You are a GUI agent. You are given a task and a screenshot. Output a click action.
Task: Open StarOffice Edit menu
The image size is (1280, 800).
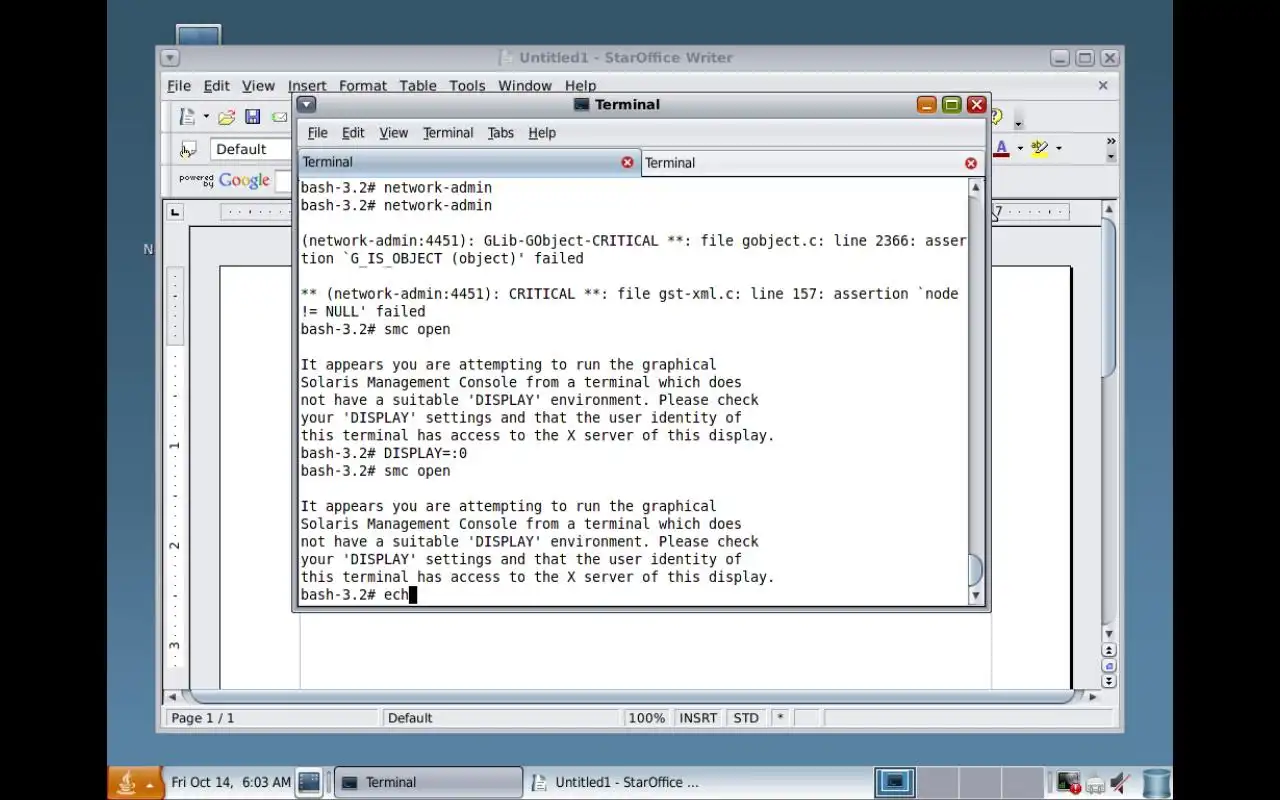point(217,86)
